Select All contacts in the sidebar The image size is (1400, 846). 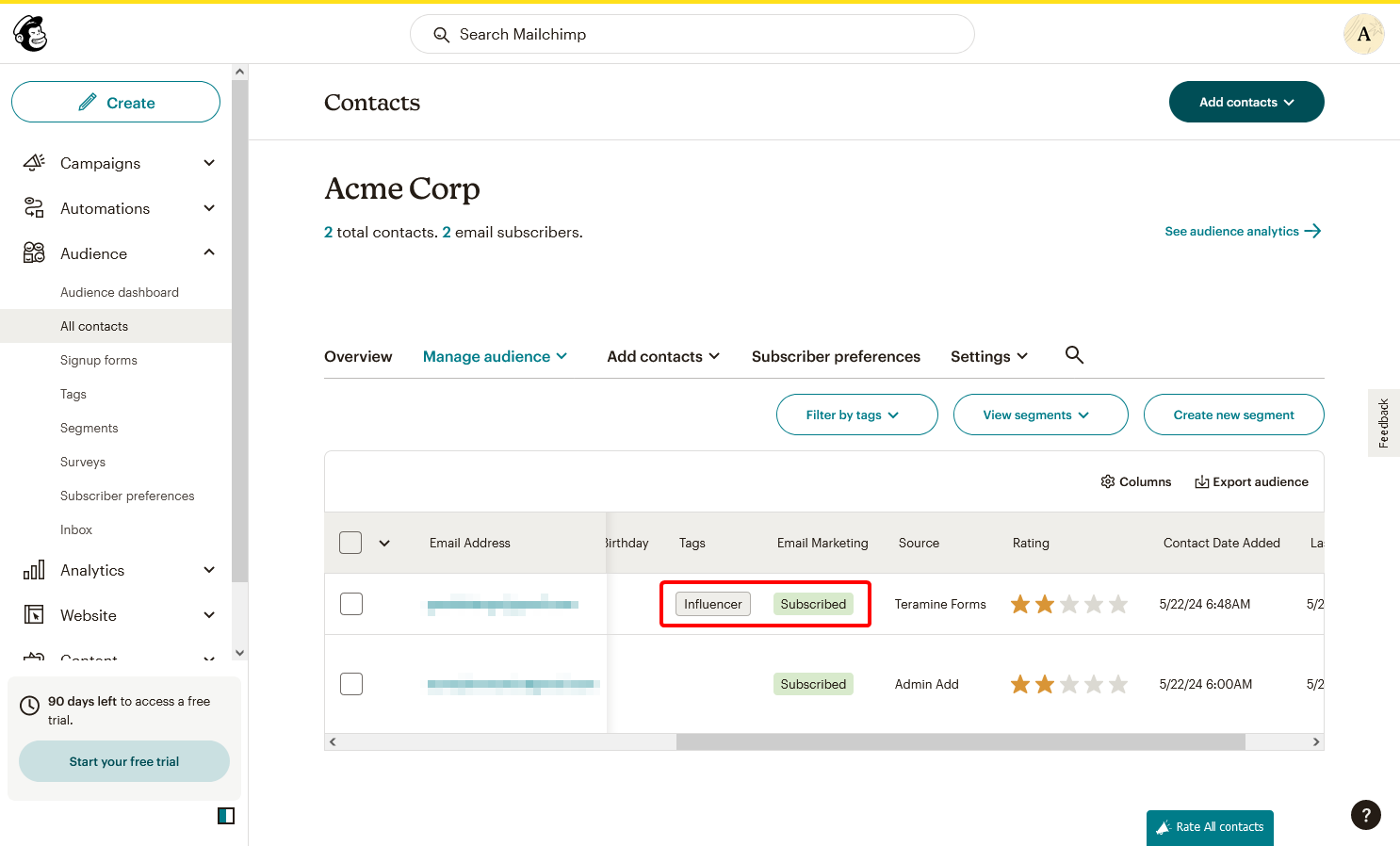point(94,326)
